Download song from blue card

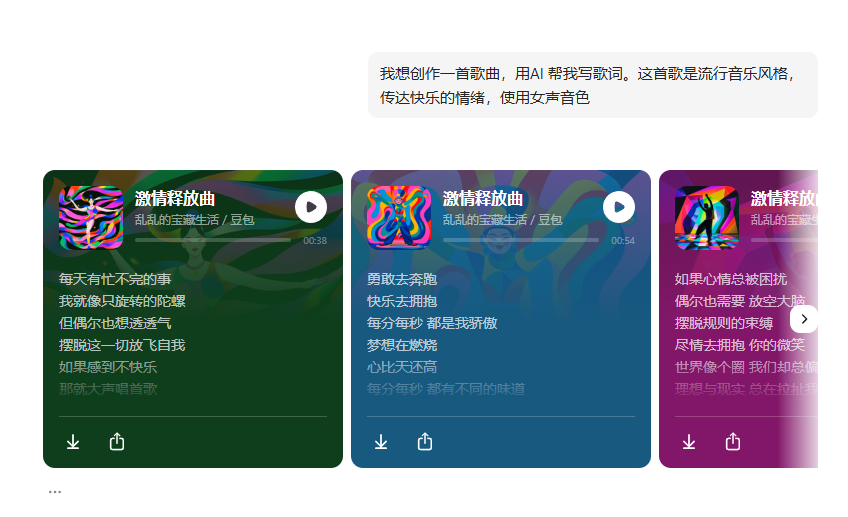(x=381, y=442)
